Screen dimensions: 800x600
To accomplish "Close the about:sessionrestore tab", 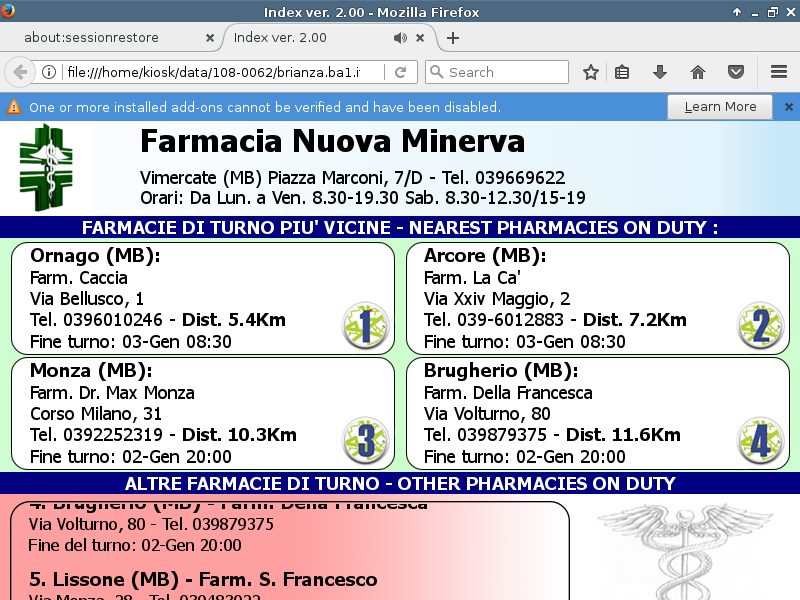I will pos(210,38).
